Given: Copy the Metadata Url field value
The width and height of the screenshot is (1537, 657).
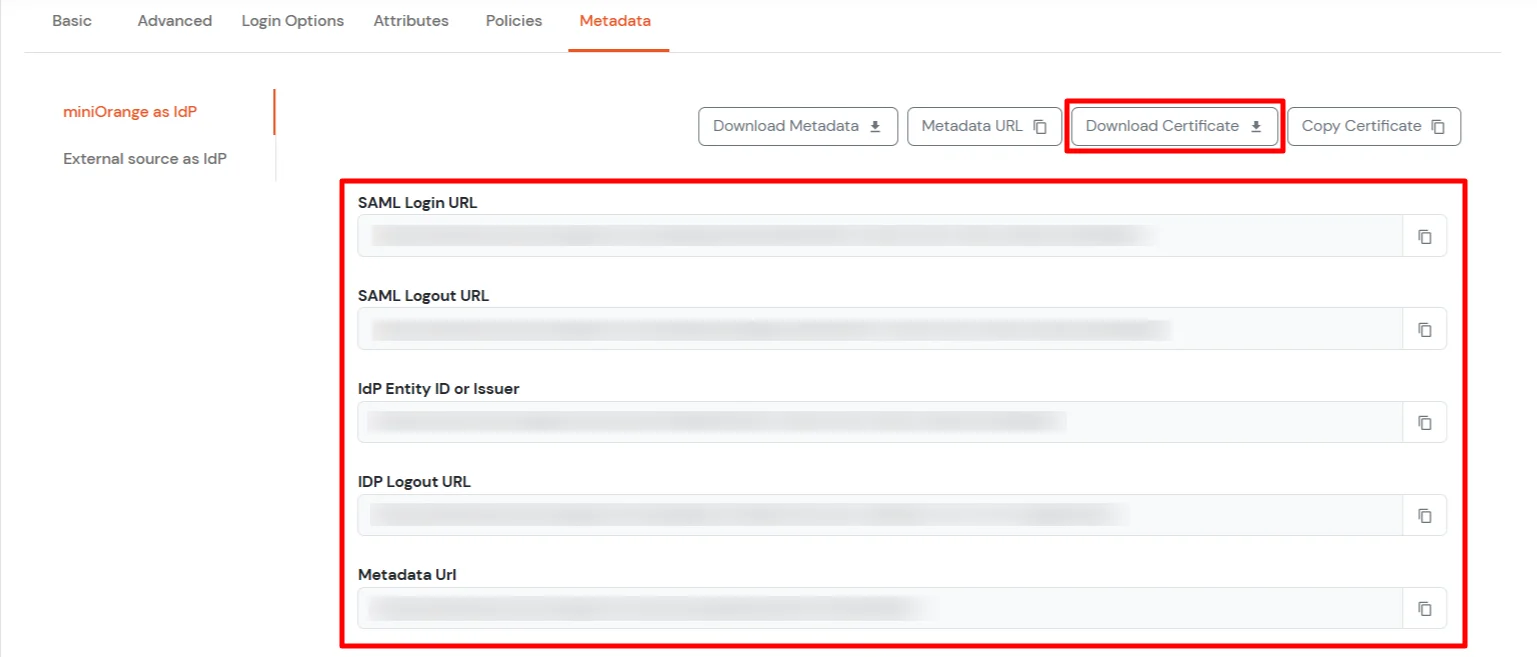Looking at the screenshot, I should (1424, 607).
